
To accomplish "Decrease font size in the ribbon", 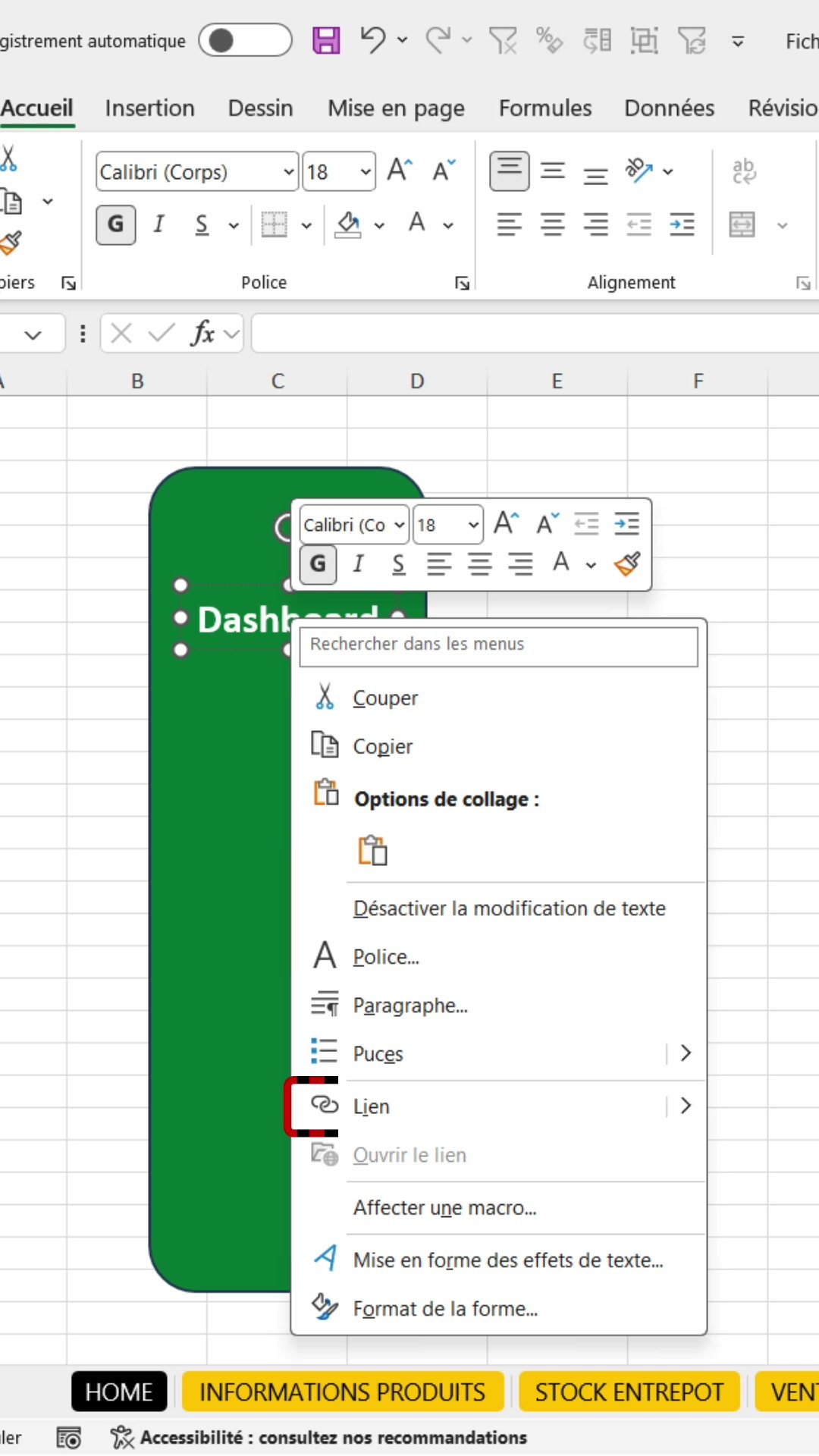I will click(x=444, y=171).
